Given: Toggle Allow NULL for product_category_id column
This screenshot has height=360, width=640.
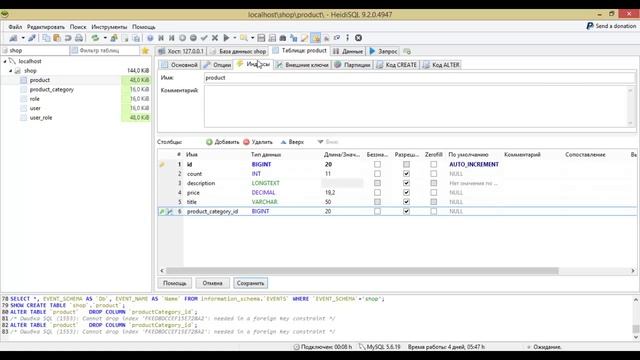Looking at the screenshot, I should [406, 211].
